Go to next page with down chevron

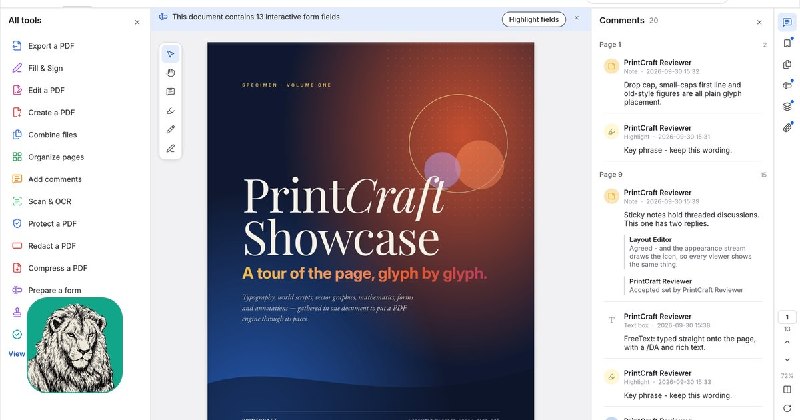pyautogui.click(x=787, y=360)
